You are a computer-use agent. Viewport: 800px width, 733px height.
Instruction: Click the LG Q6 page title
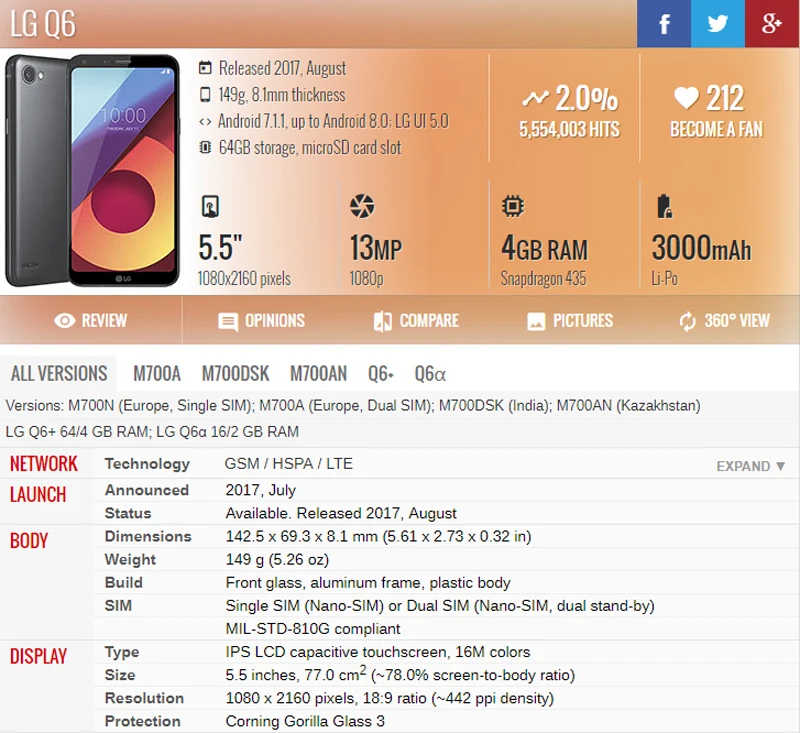pos(43,23)
